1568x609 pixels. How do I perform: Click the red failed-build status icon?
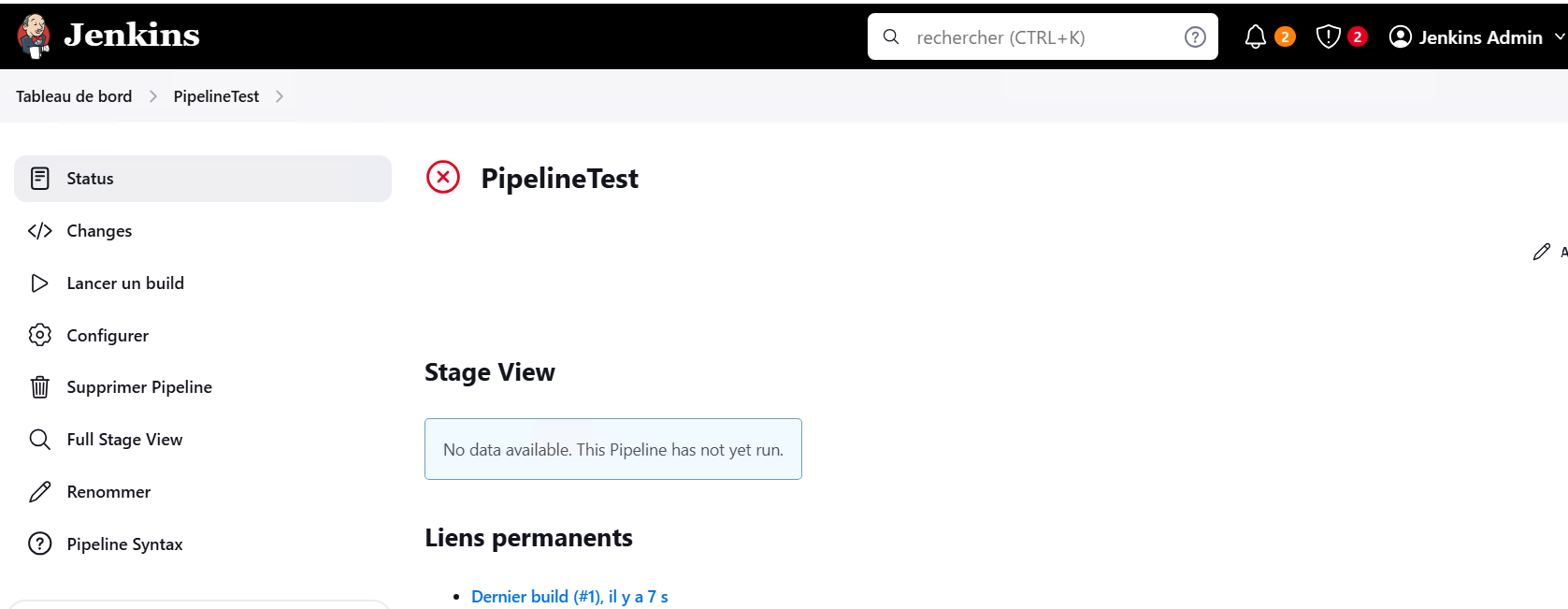443,177
